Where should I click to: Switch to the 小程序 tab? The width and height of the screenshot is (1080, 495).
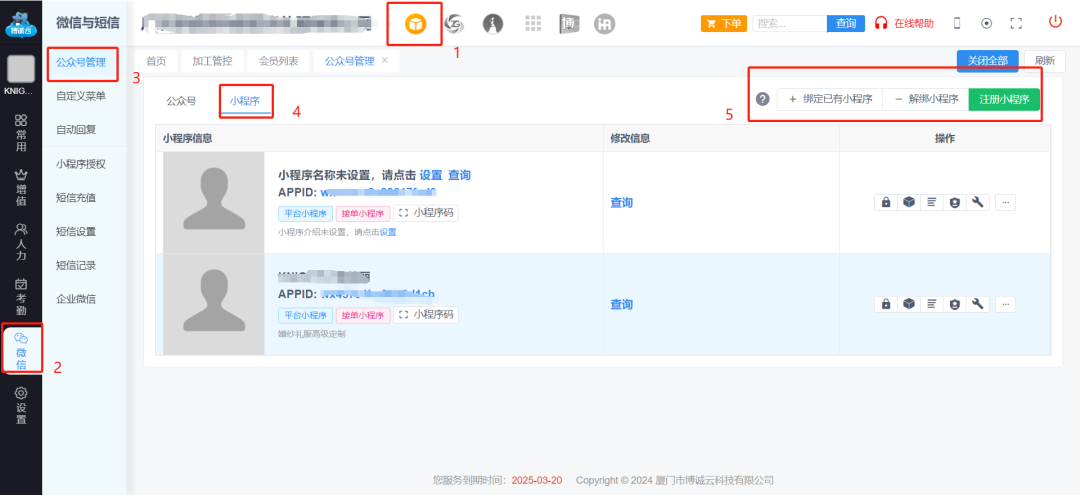[245, 101]
